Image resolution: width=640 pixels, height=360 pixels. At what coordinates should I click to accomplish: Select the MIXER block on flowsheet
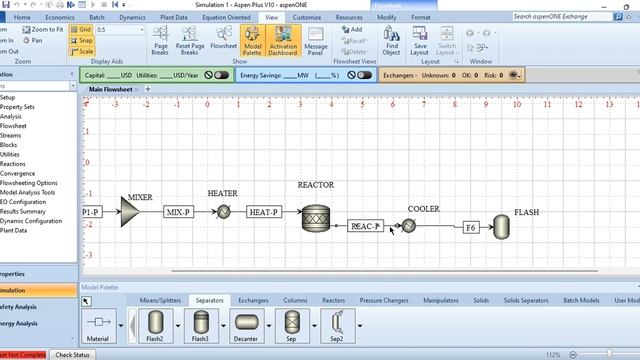tap(130, 211)
